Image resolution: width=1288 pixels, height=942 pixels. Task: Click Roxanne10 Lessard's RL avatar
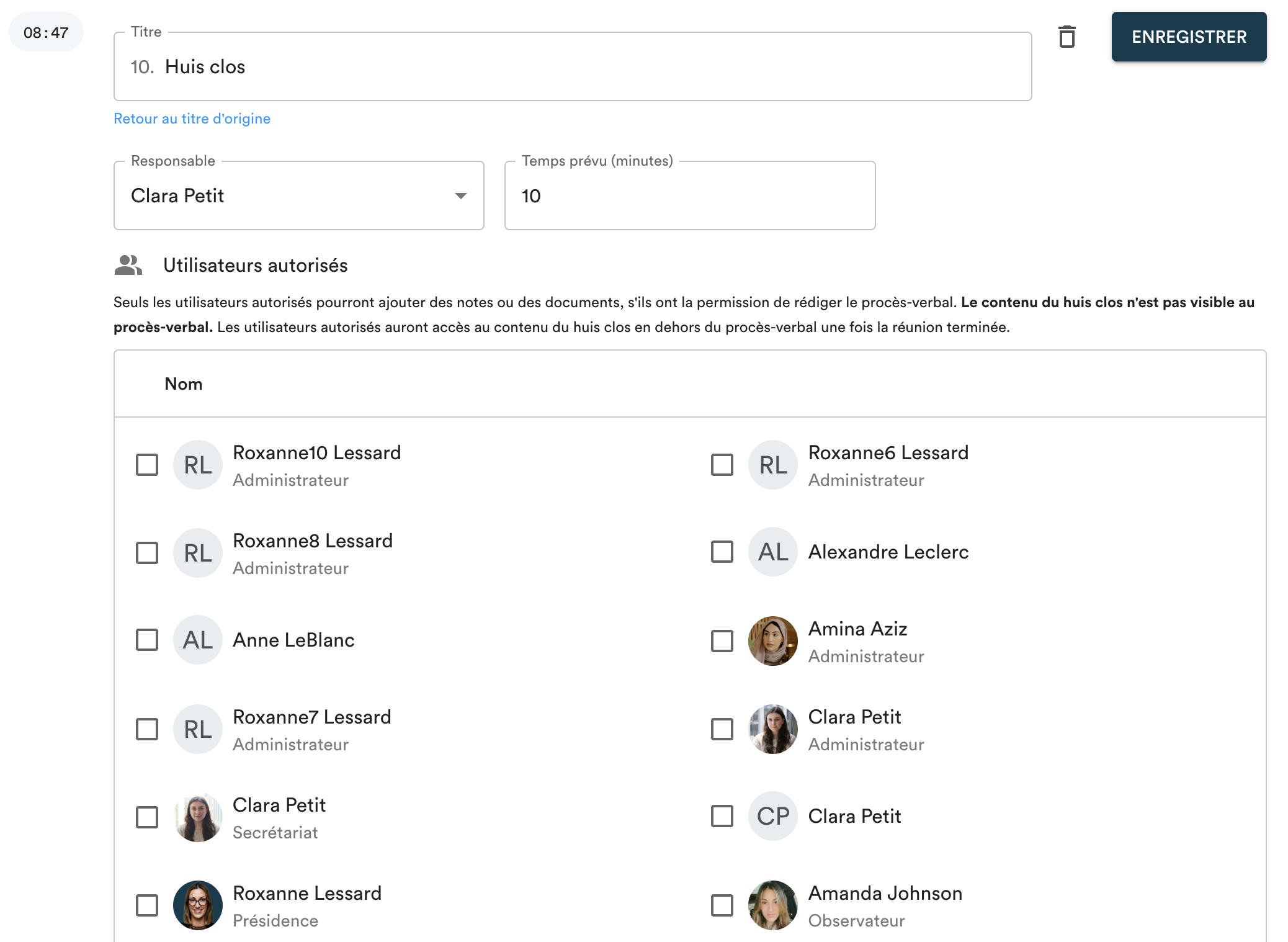(198, 465)
